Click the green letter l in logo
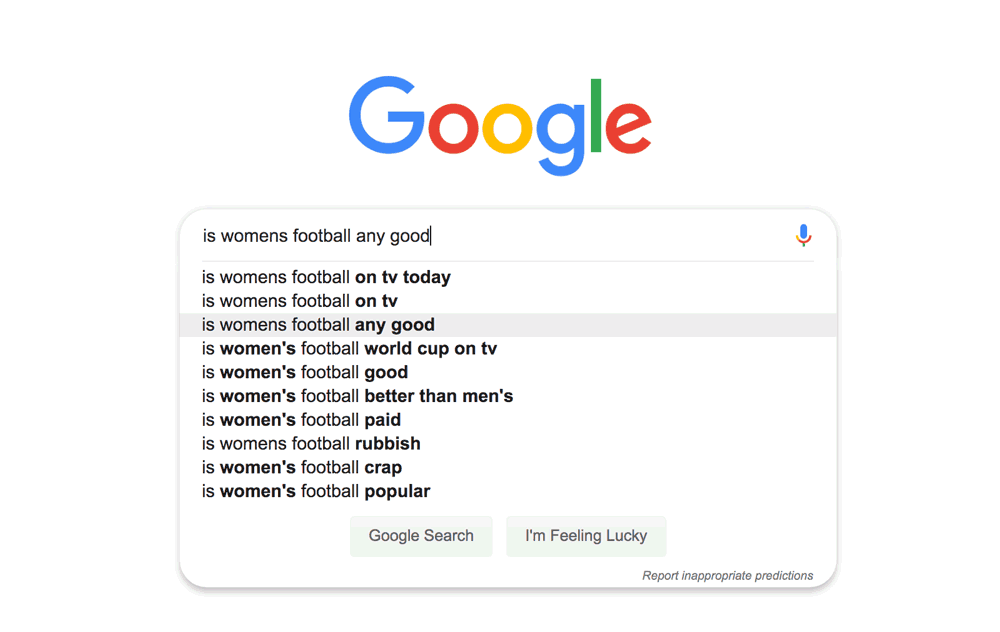Image resolution: width=1000 pixels, height=632 pixels. 596,115
